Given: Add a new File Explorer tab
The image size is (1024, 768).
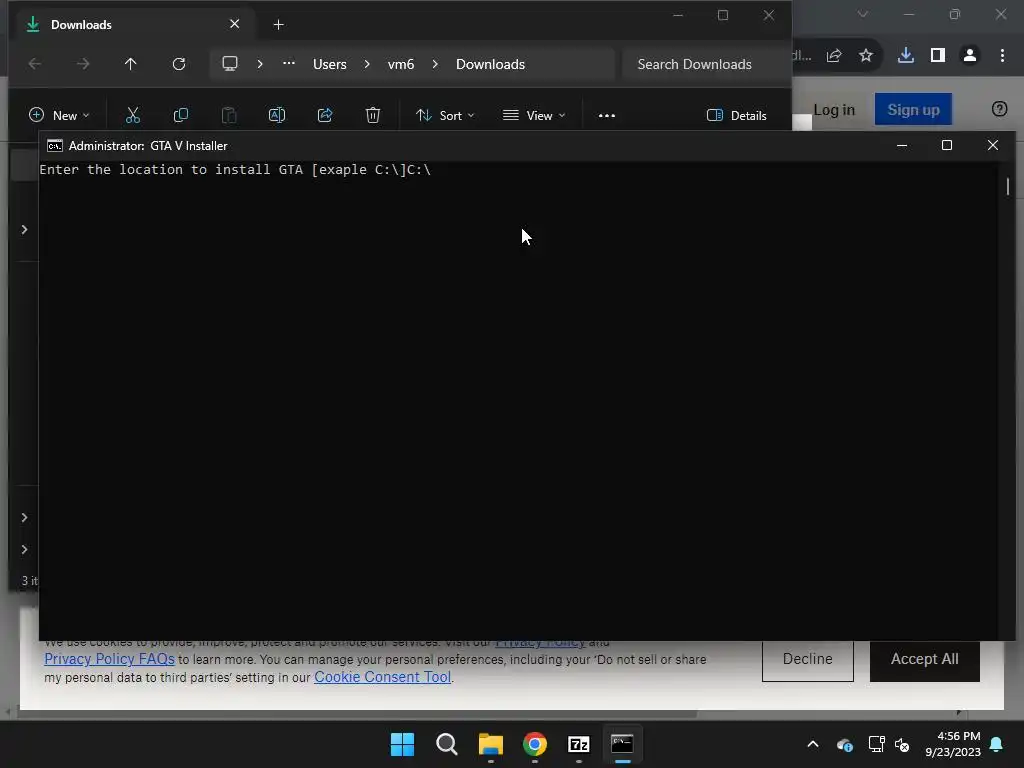Looking at the screenshot, I should click(x=278, y=25).
